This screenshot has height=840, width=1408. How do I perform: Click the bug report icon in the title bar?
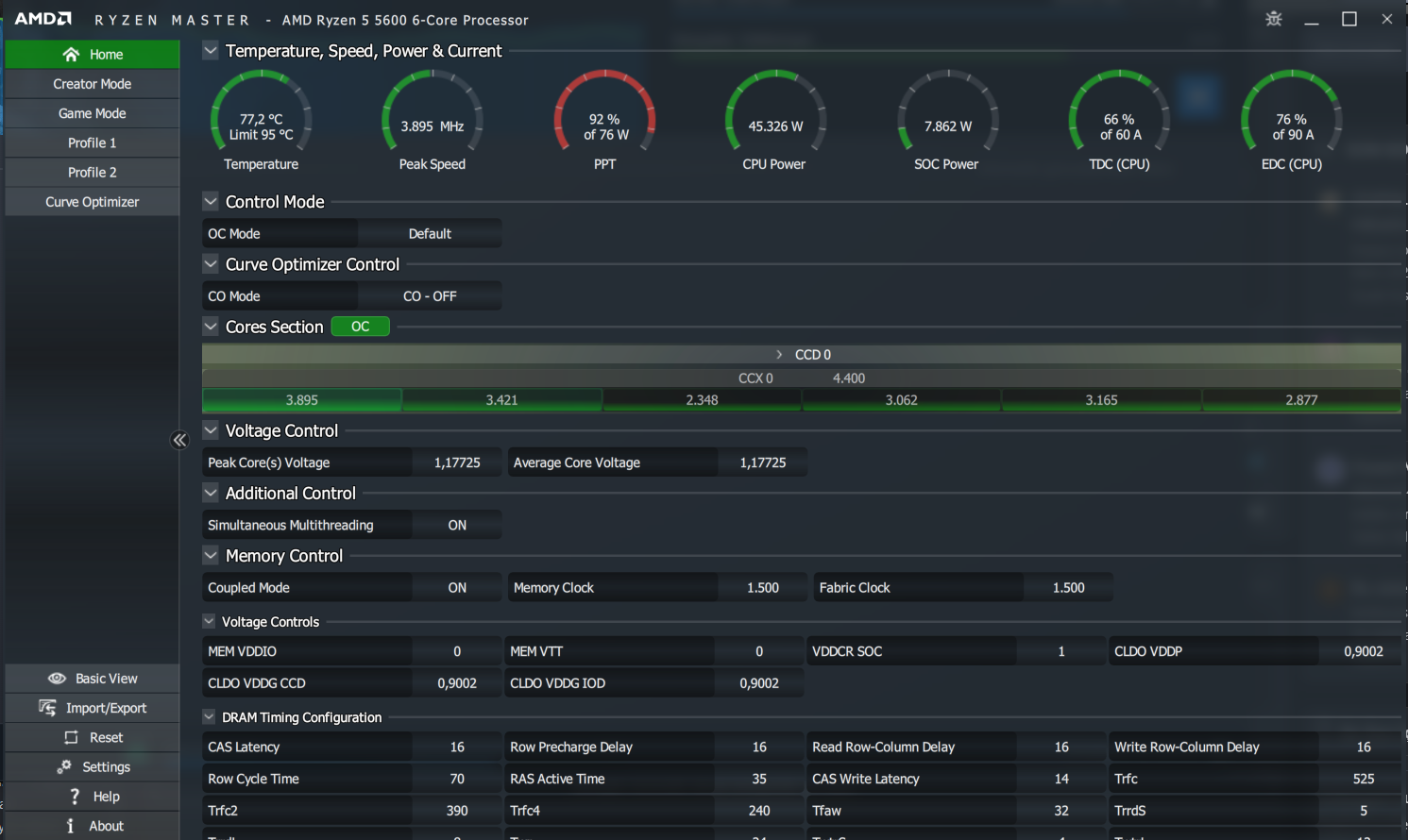[x=1274, y=19]
